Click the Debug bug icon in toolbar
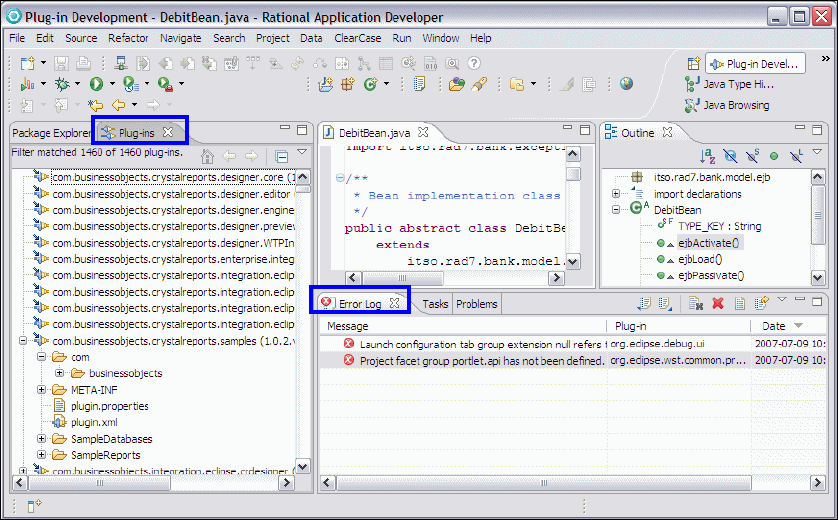838x520 pixels. 62,85
